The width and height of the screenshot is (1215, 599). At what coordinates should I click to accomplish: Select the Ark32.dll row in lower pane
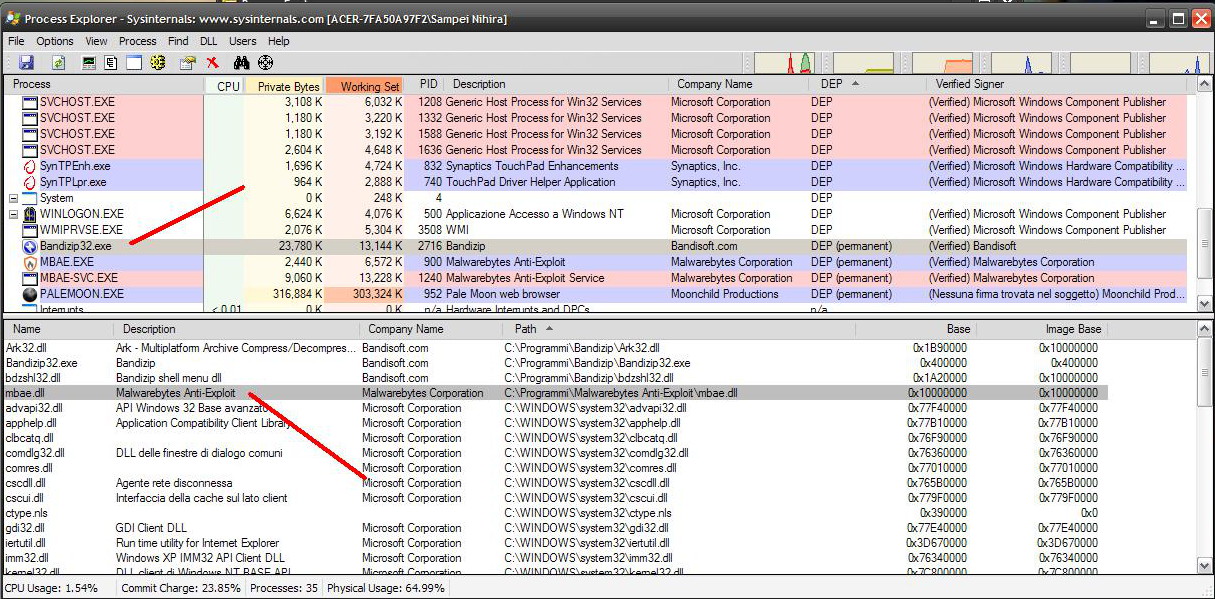coord(555,348)
